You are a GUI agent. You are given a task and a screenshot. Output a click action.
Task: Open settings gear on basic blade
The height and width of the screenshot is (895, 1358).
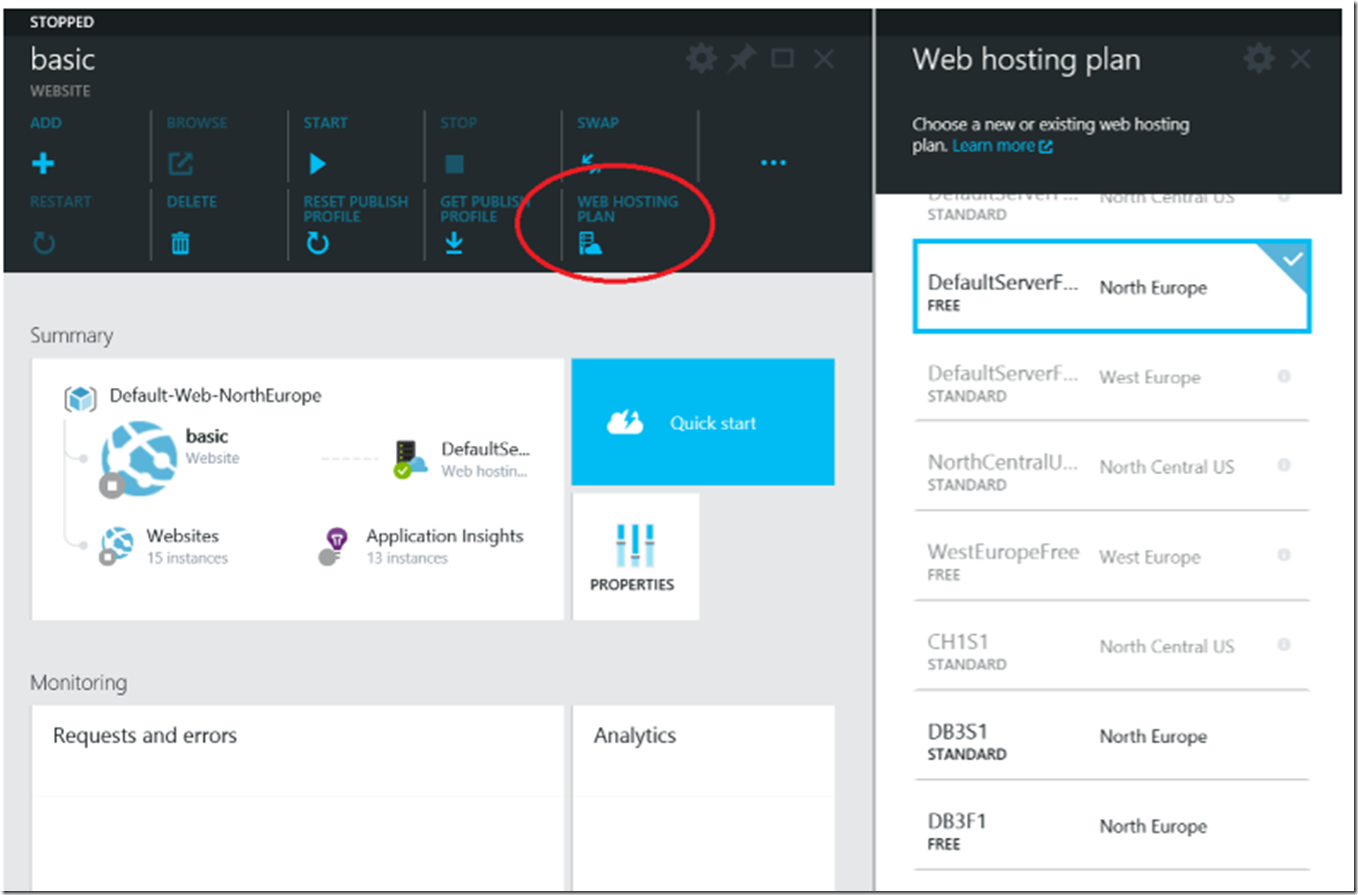click(x=701, y=59)
